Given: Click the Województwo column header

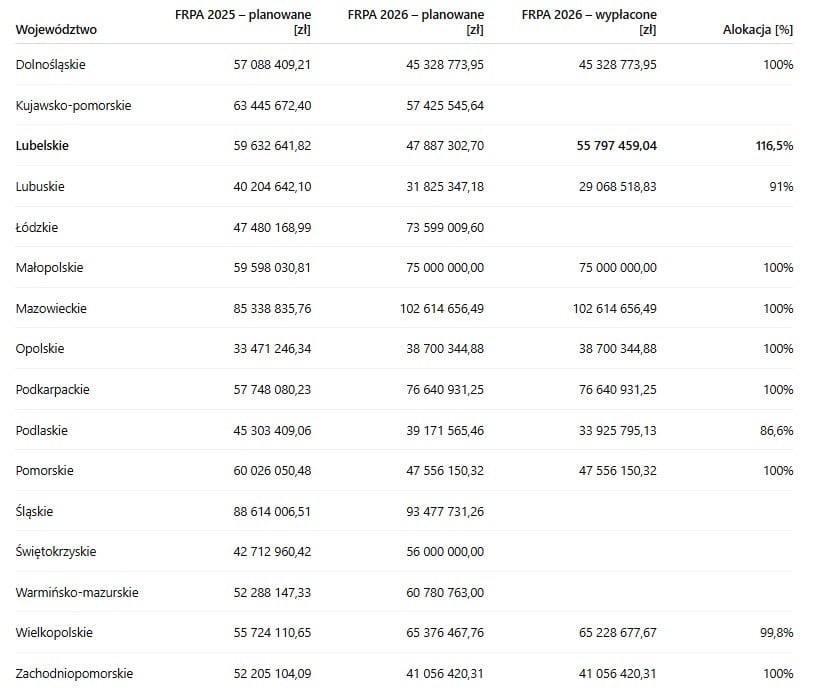Looking at the screenshot, I should point(56,29).
